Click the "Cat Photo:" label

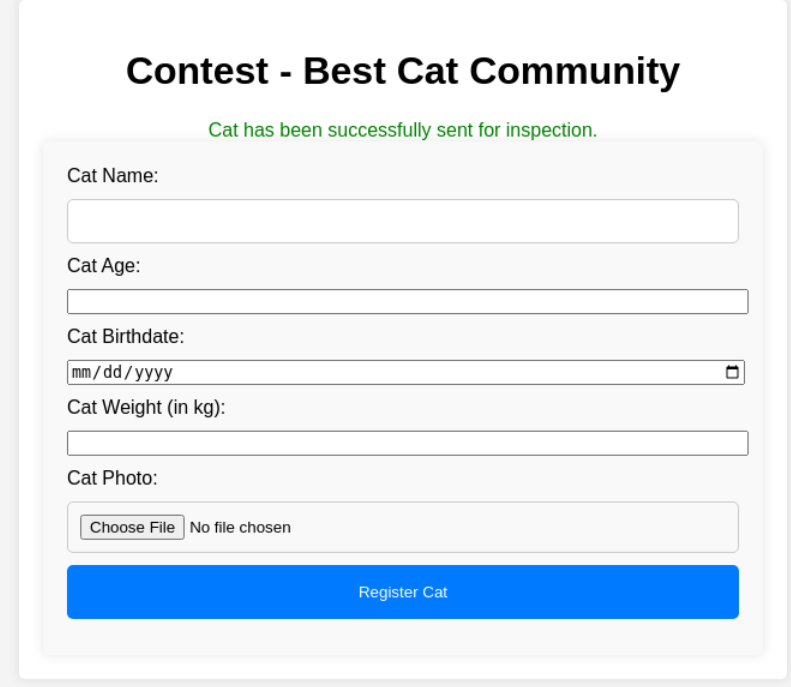point(112,478)
